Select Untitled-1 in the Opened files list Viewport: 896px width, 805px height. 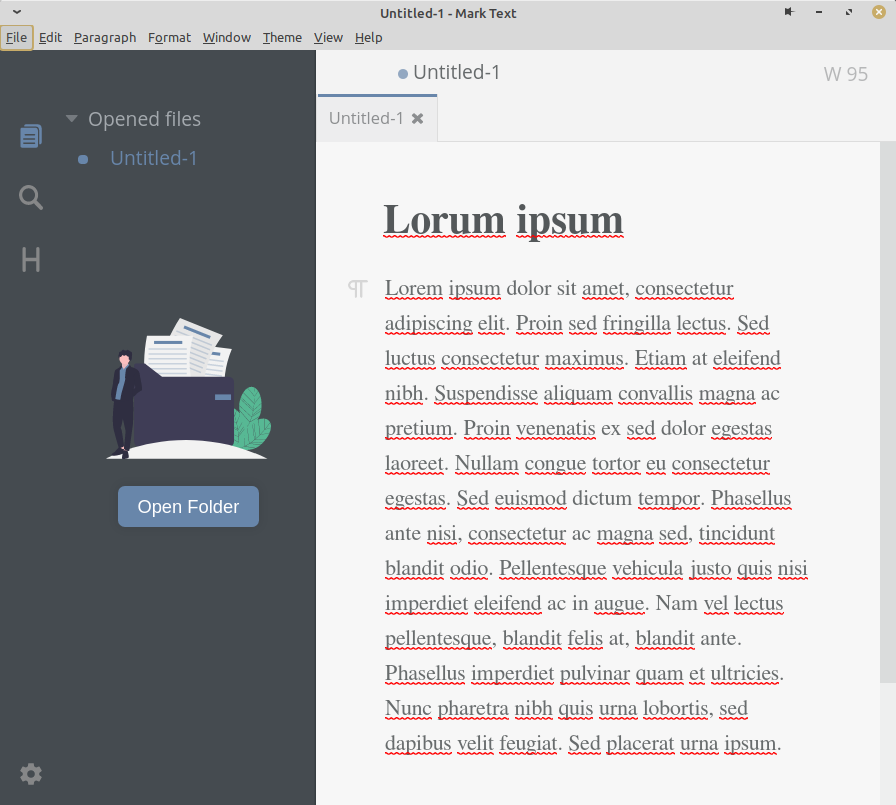pos(153,158)
